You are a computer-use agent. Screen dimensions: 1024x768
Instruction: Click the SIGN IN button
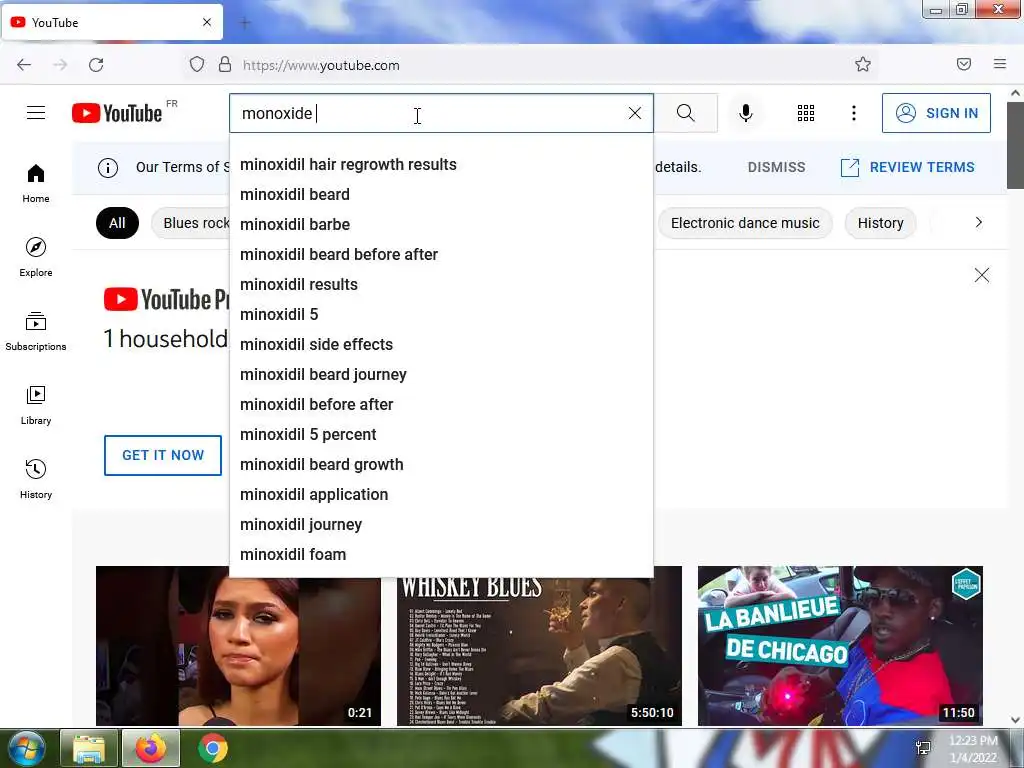[936, 113]
